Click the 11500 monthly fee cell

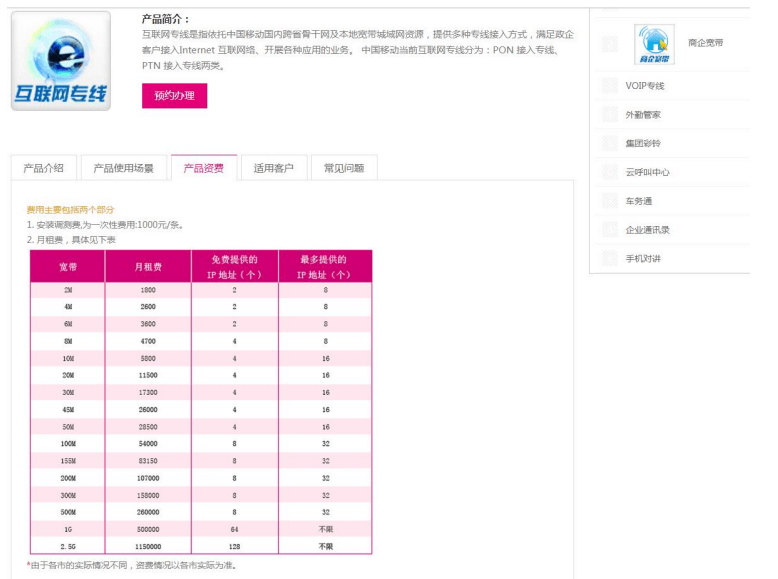tap(148, 376)
